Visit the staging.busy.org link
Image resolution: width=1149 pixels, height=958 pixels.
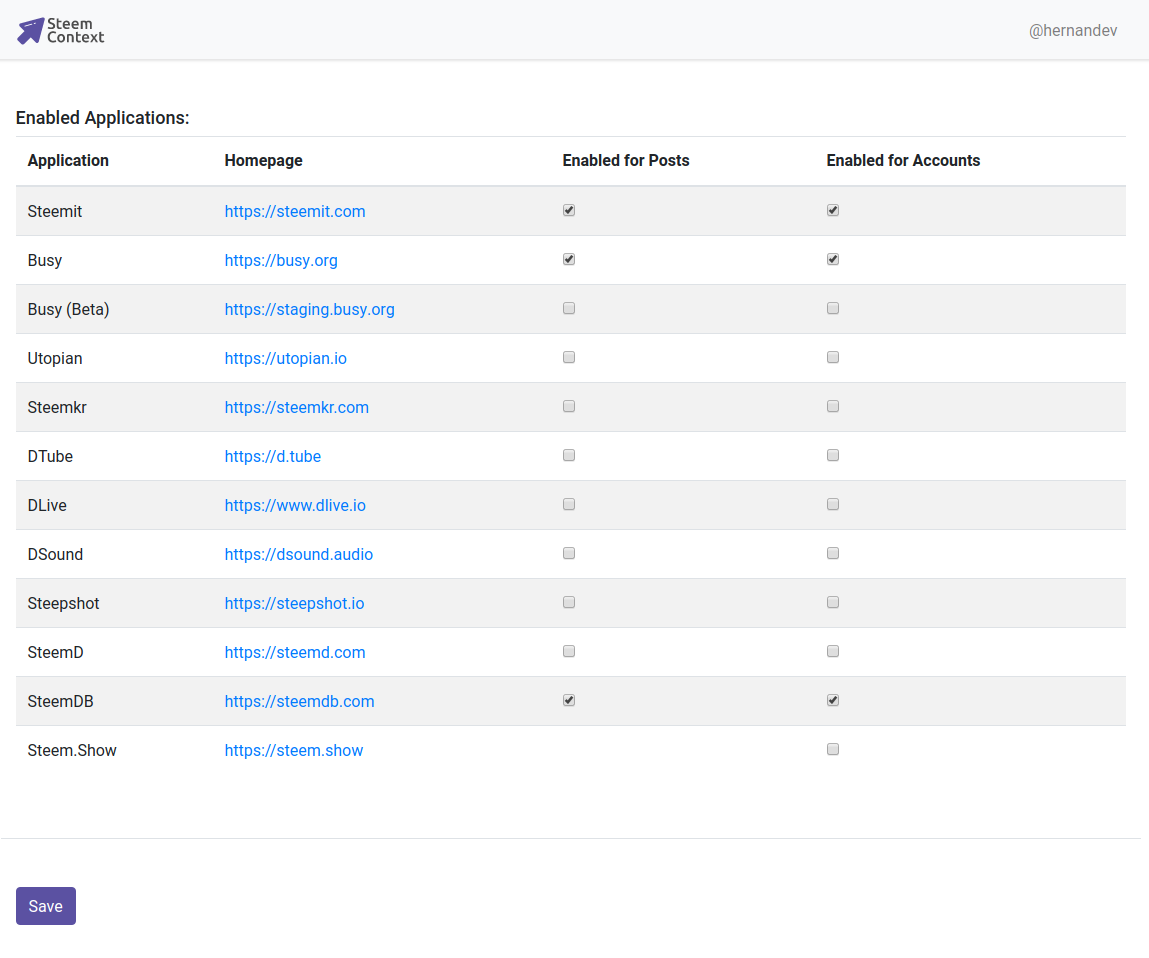[309, 310]
